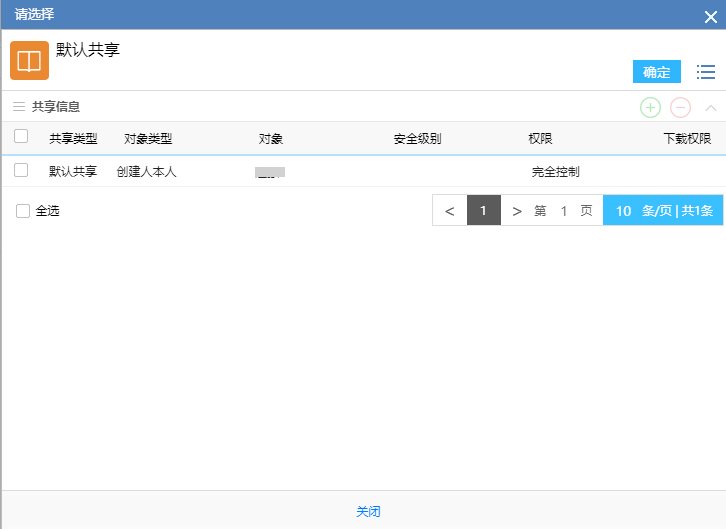The height and width of the screenshot is (529, 726).
Task: Click the green plus add-share icon
Action: pyautogui.click(x=650, y=107)
